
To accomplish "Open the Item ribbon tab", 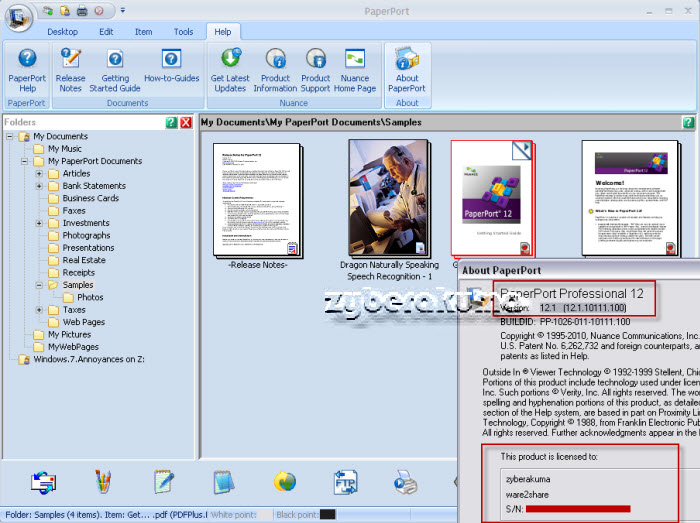I will pyautogui.click(x=143, y=32).
